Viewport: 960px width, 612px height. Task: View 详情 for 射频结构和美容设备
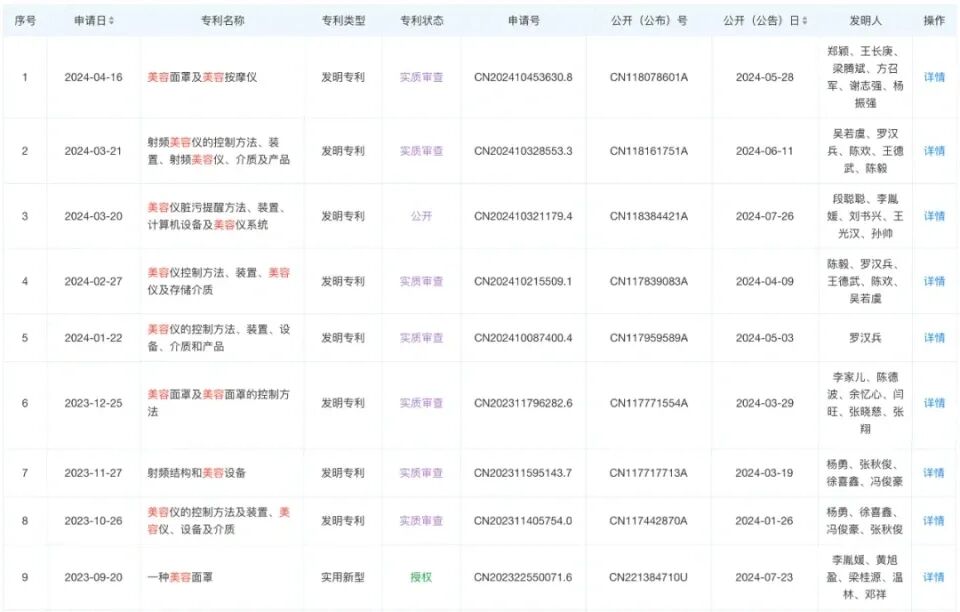(x=934, y=473)
